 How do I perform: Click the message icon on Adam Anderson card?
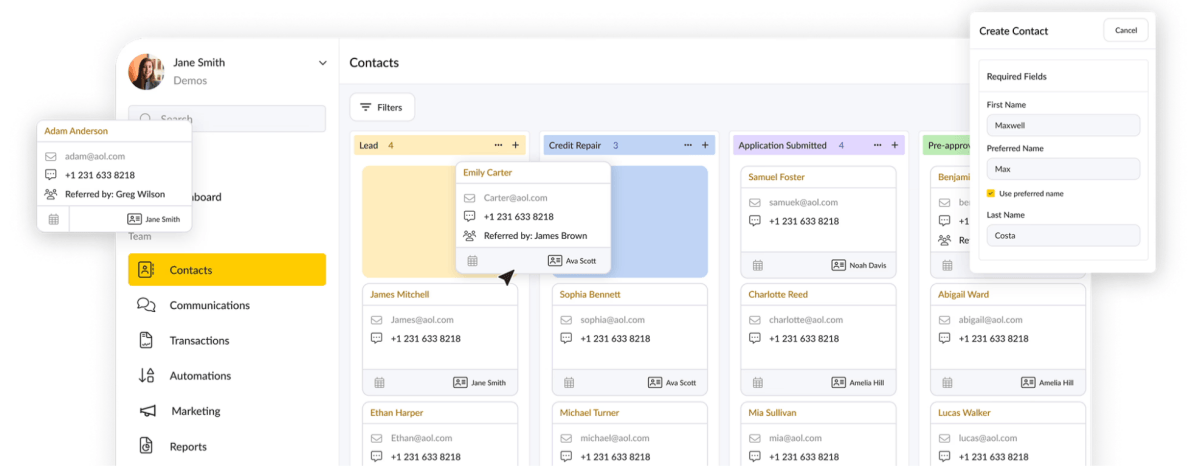tap(51, 175)
